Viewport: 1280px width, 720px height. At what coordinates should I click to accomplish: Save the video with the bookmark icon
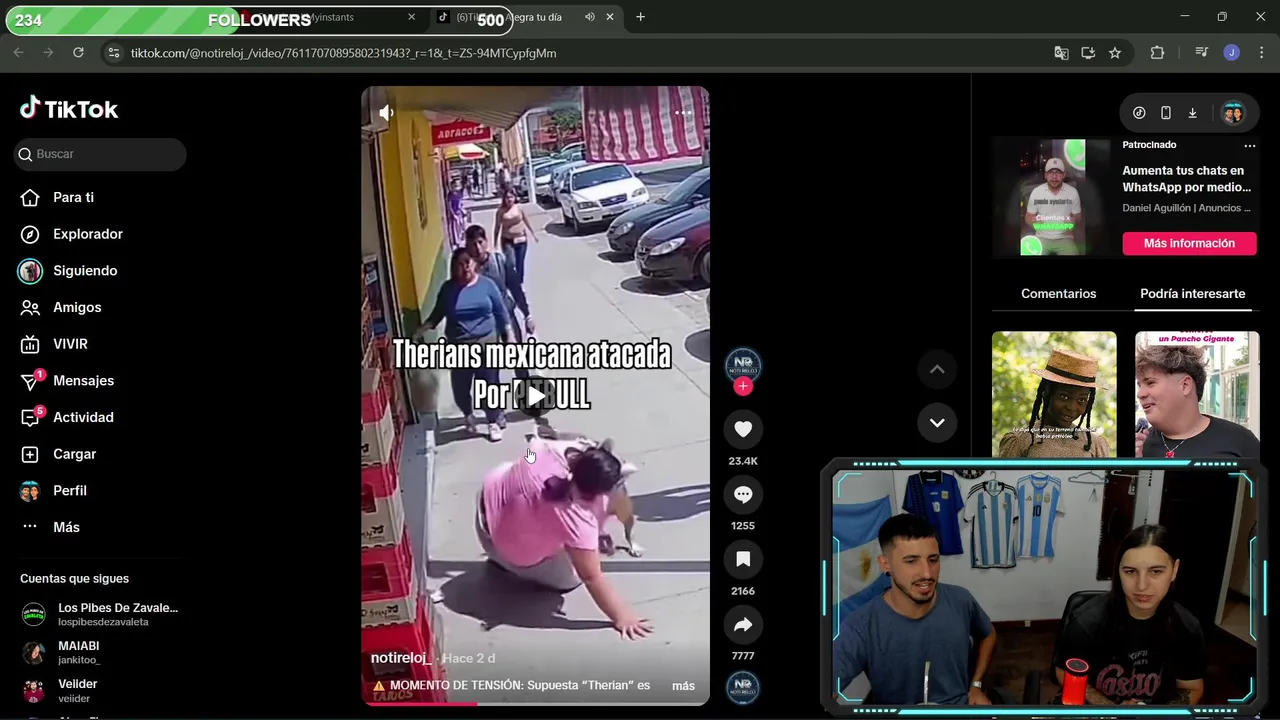click(743, 560)
